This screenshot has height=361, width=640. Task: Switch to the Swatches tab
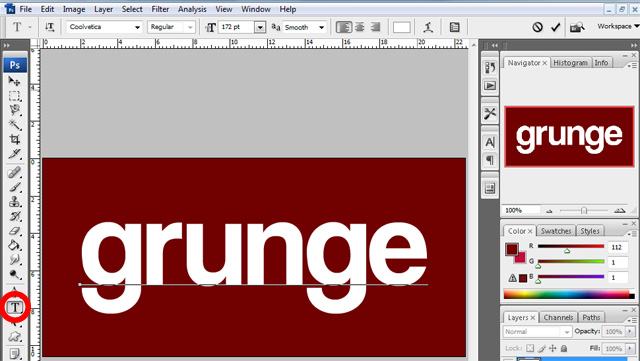tap(556, 231)
